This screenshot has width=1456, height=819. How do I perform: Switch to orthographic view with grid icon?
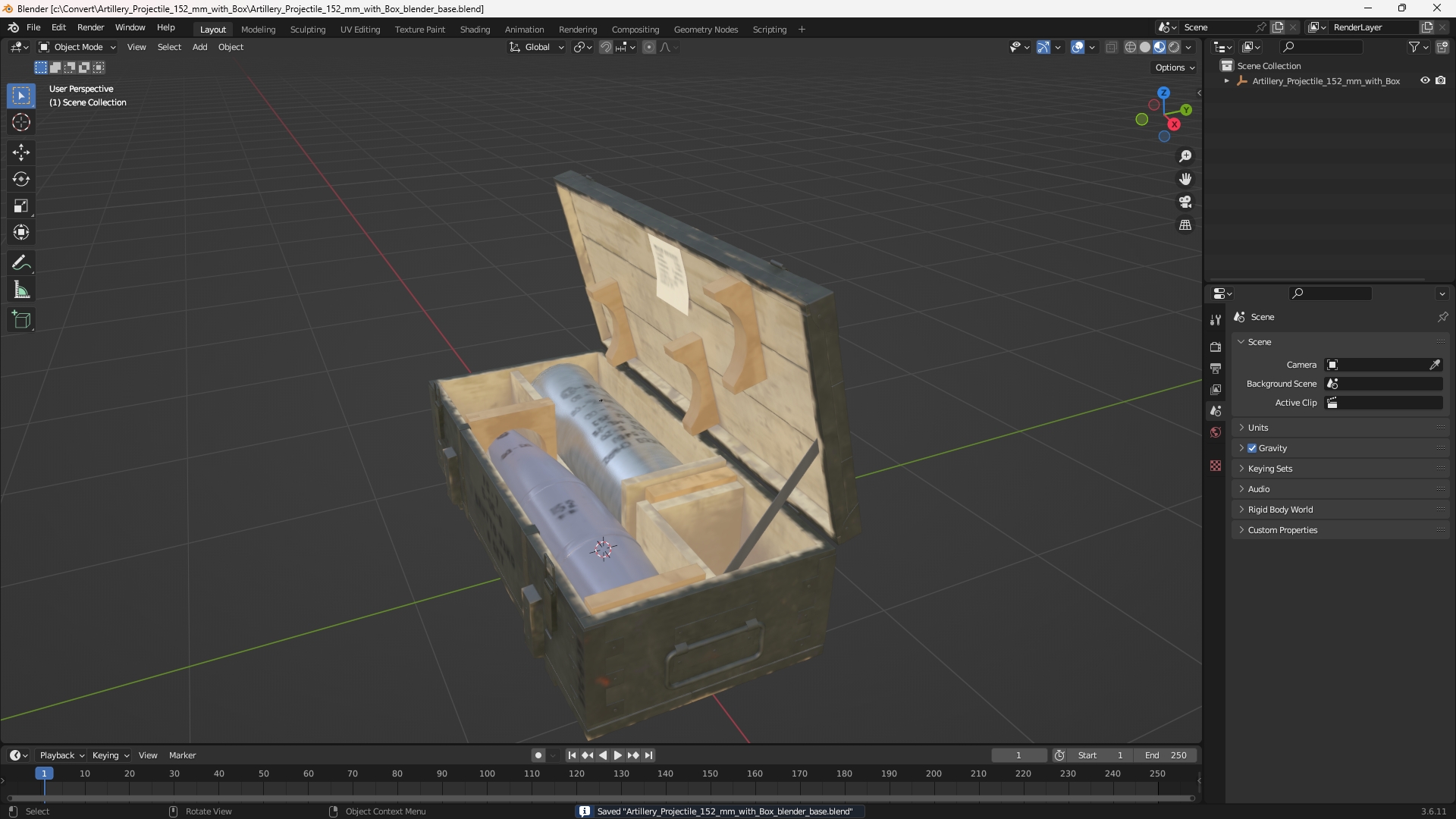(x=1185, y=225)
